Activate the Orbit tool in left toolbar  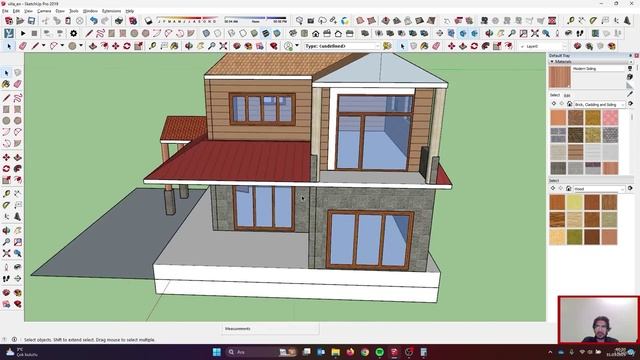[x=6, y=231]
